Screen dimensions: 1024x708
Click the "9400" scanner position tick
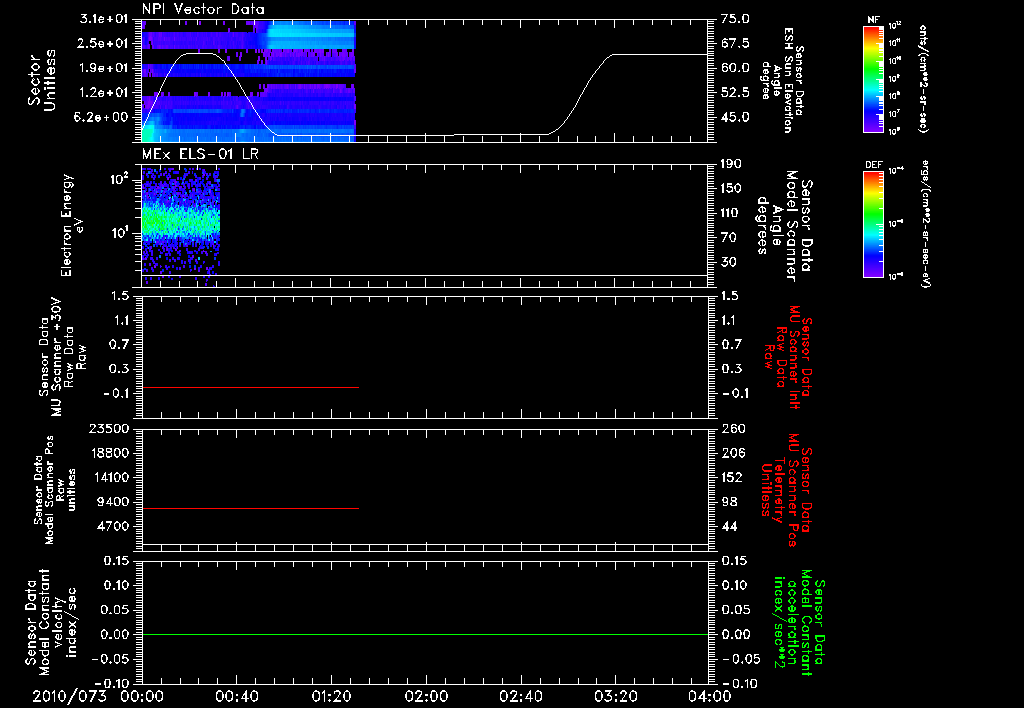[115, 502]
